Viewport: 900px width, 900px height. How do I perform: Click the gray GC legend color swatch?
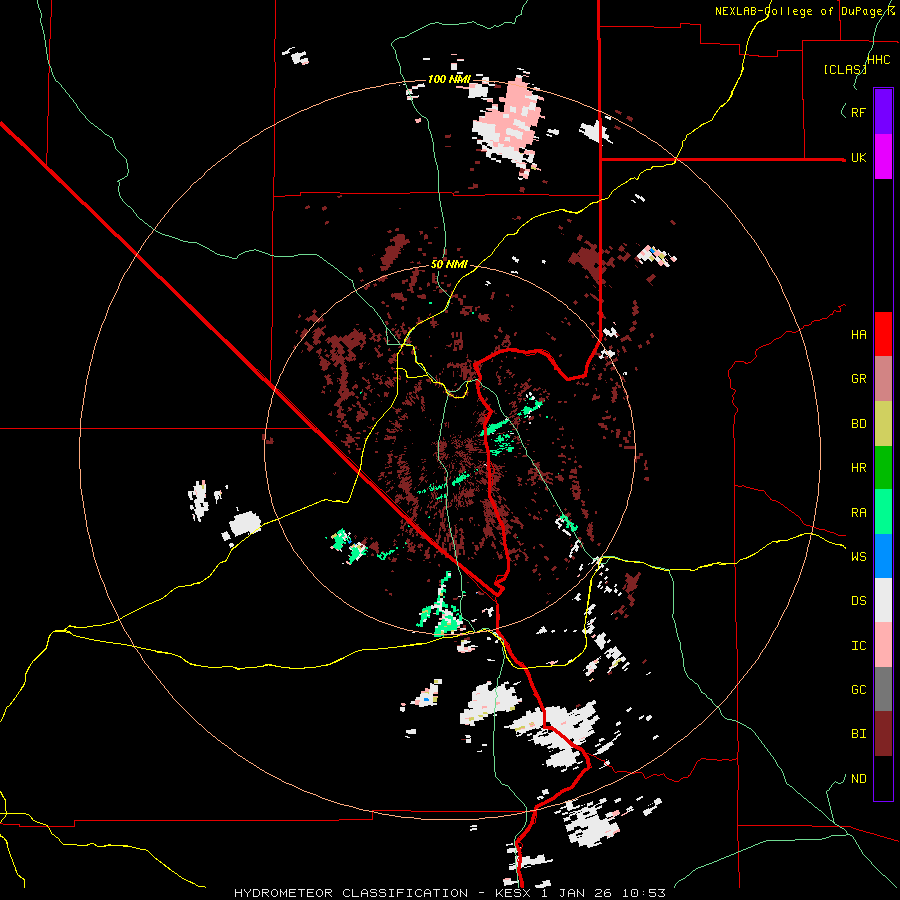(883, 689)
